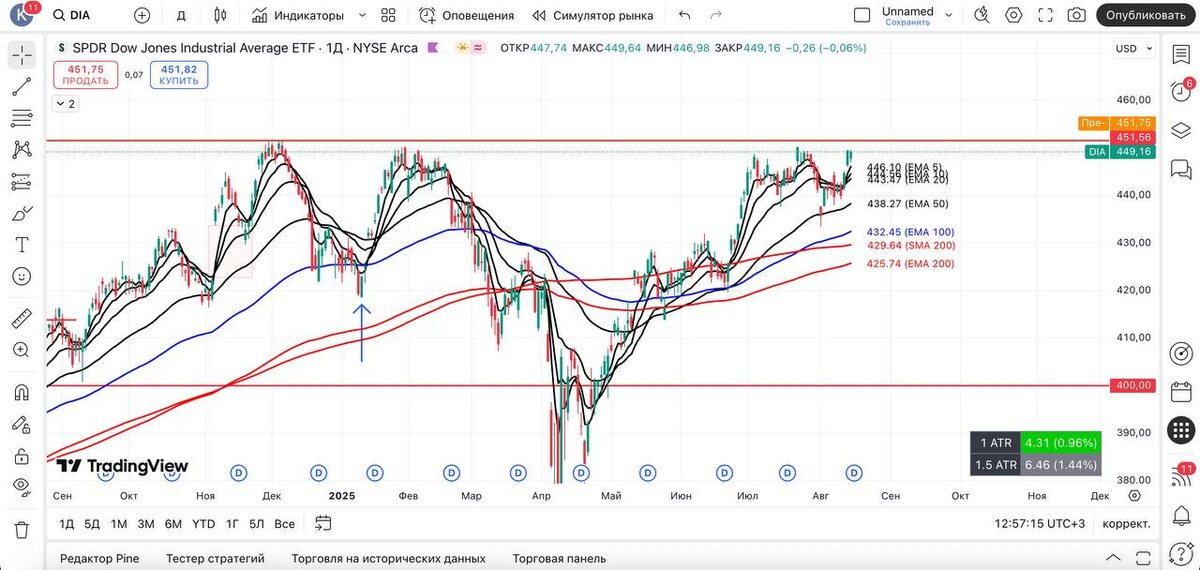Select the trend line drawing tool
The width and height of the screenshot is (1200, 570).
[x=21, y=87]
